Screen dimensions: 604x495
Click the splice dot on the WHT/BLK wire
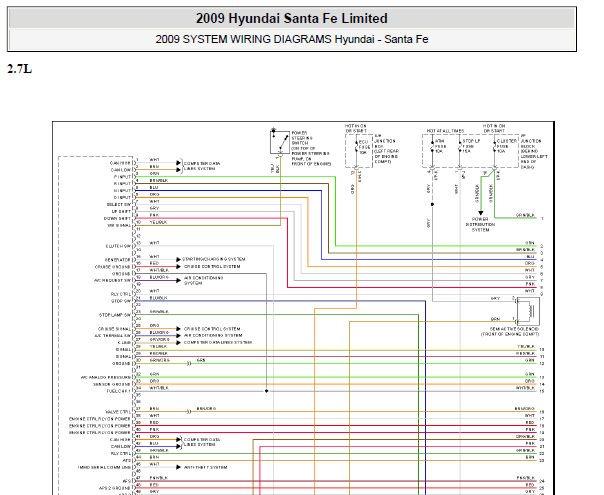267,391
